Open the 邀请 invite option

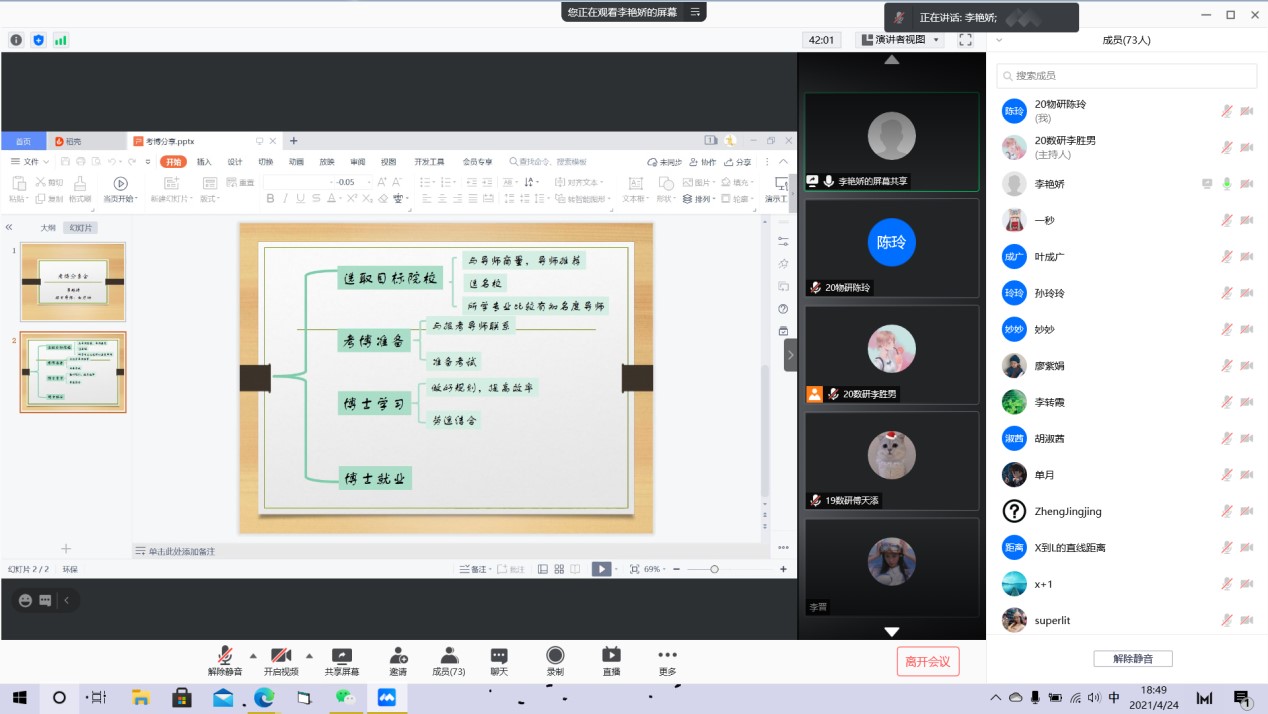click(398, 661)
